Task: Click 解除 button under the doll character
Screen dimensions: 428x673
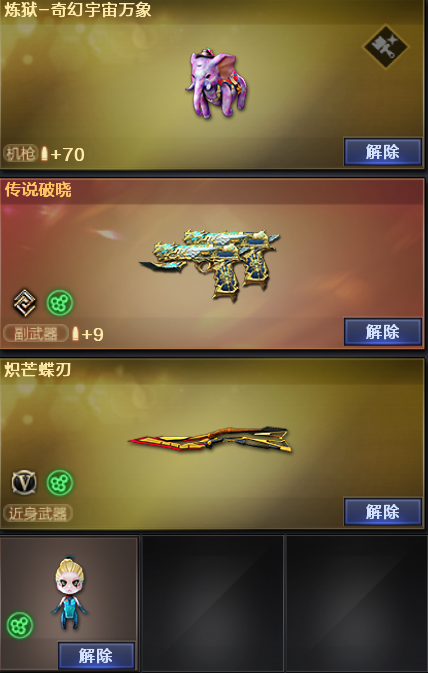Action: tap(96, 655)
